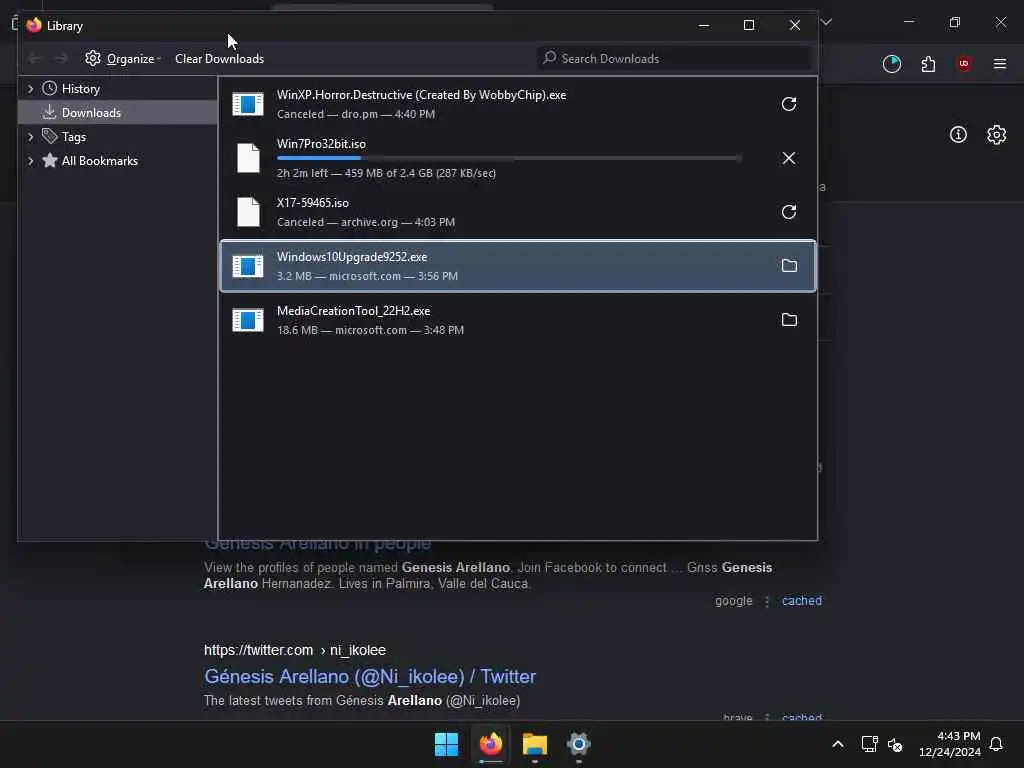The height and width of the screenshot is (768, 1024).
Task: Retry the X17-59465.iso download
Action: point(789,212)
